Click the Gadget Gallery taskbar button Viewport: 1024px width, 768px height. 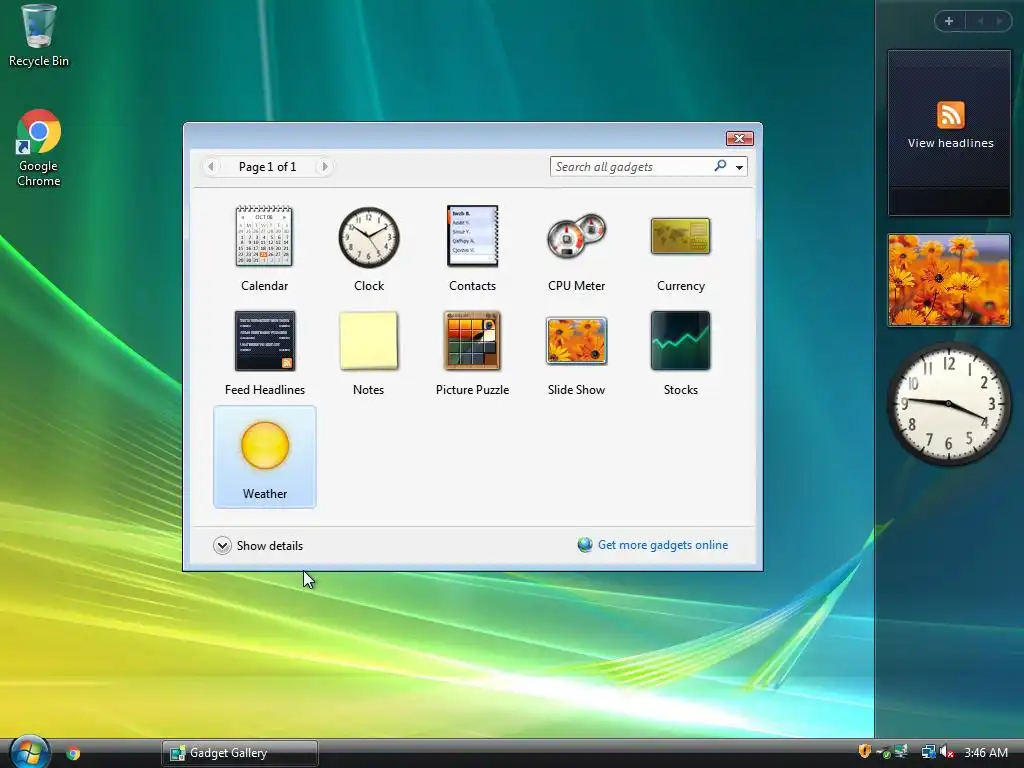point(240,753)
